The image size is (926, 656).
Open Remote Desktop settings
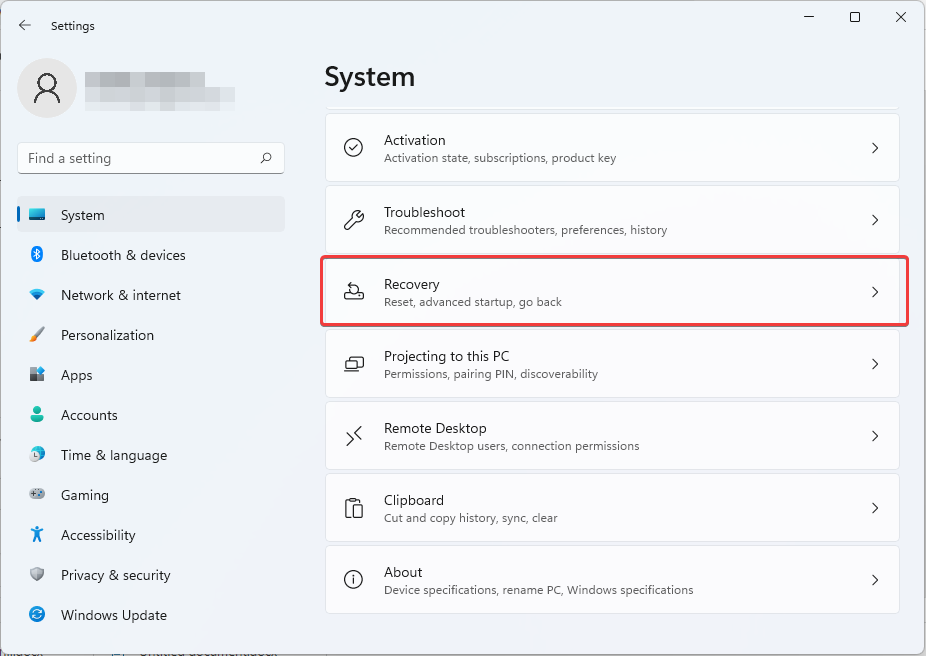pyautogui.click(x=614, y=436)
